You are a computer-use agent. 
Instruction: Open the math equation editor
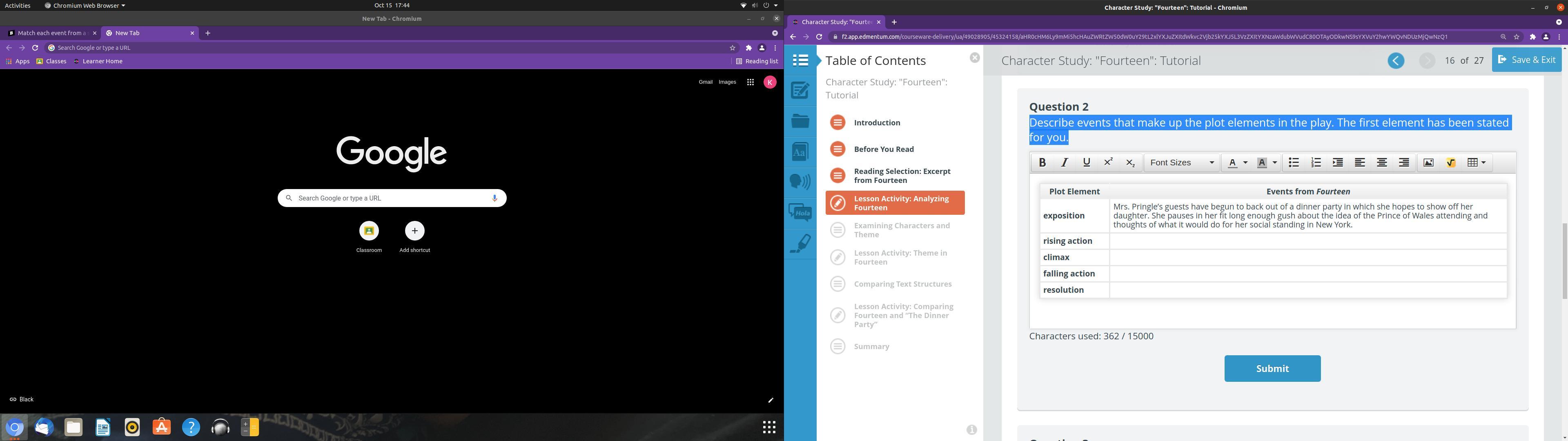click(1450, 163)
